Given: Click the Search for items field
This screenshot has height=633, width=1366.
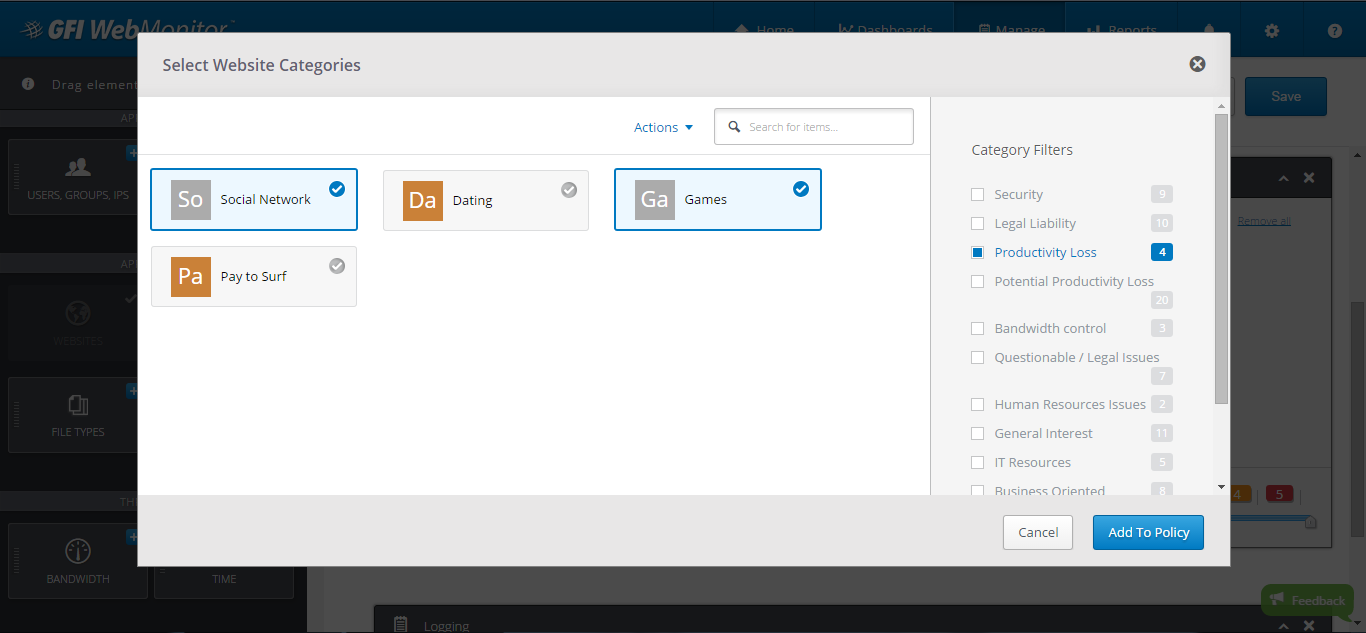Looking at the screenshot, I should [814, 127].
